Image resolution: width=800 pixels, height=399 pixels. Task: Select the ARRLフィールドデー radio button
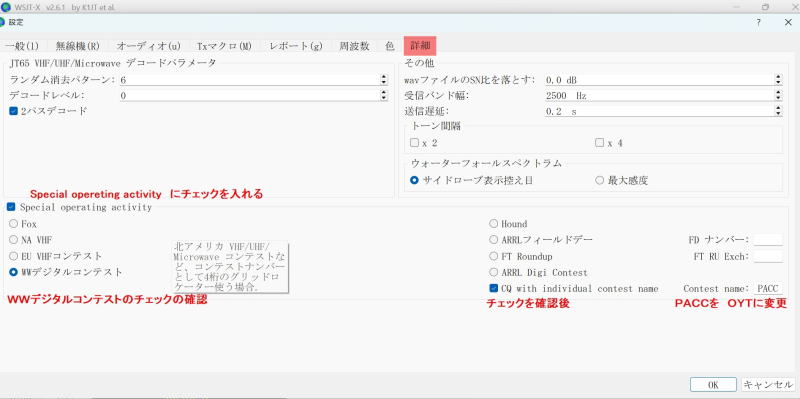tap(493, 239)
